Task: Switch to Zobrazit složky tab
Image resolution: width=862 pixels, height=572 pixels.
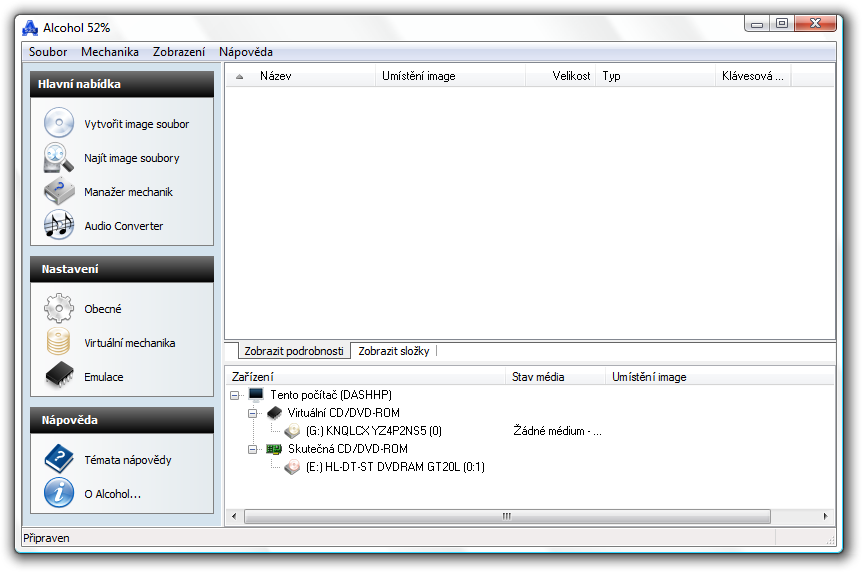Action: coord(394,351)
